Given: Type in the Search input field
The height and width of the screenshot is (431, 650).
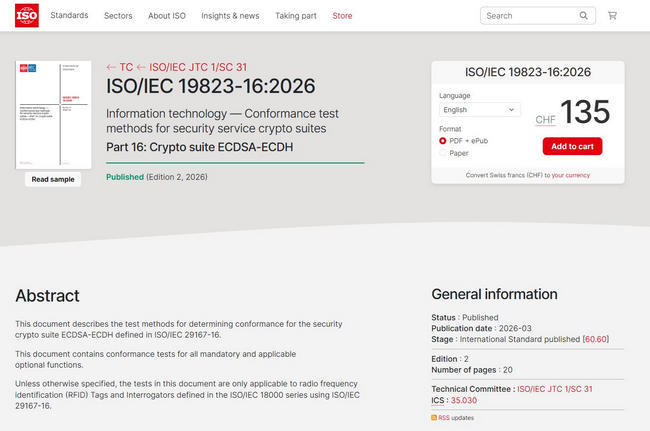Looking at the screenshot, I should [528, 16].
